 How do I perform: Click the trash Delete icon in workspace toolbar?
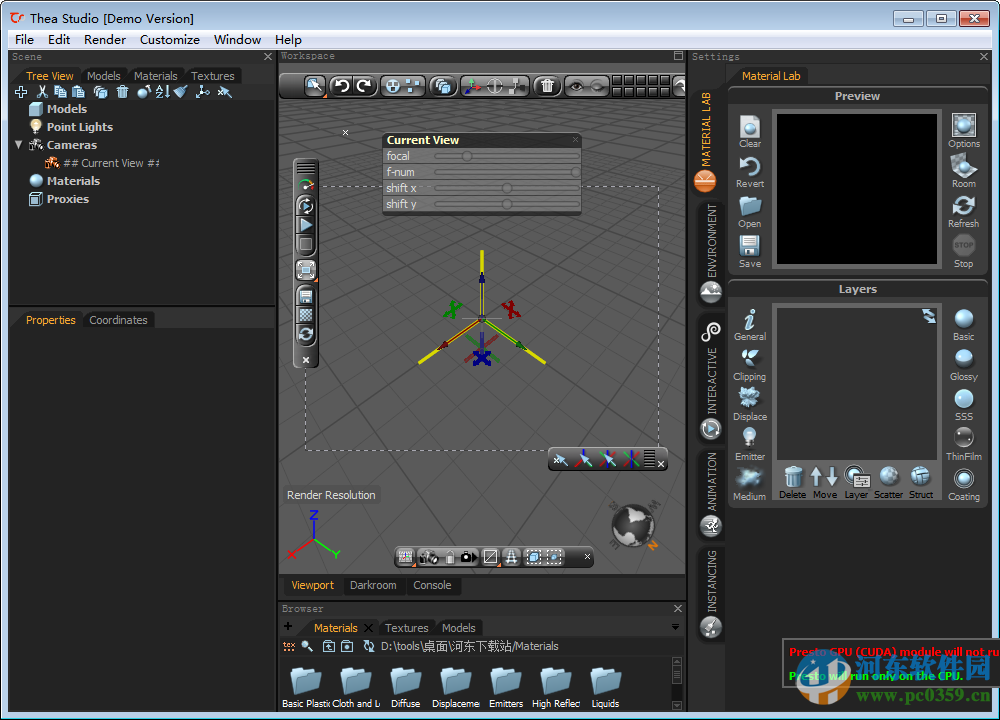pos(547,86)
